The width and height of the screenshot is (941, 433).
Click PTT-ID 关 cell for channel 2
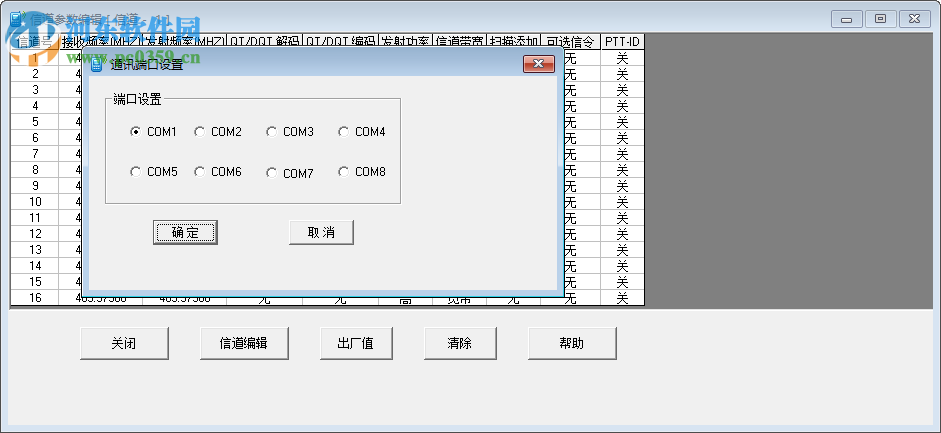click(622, 74)
